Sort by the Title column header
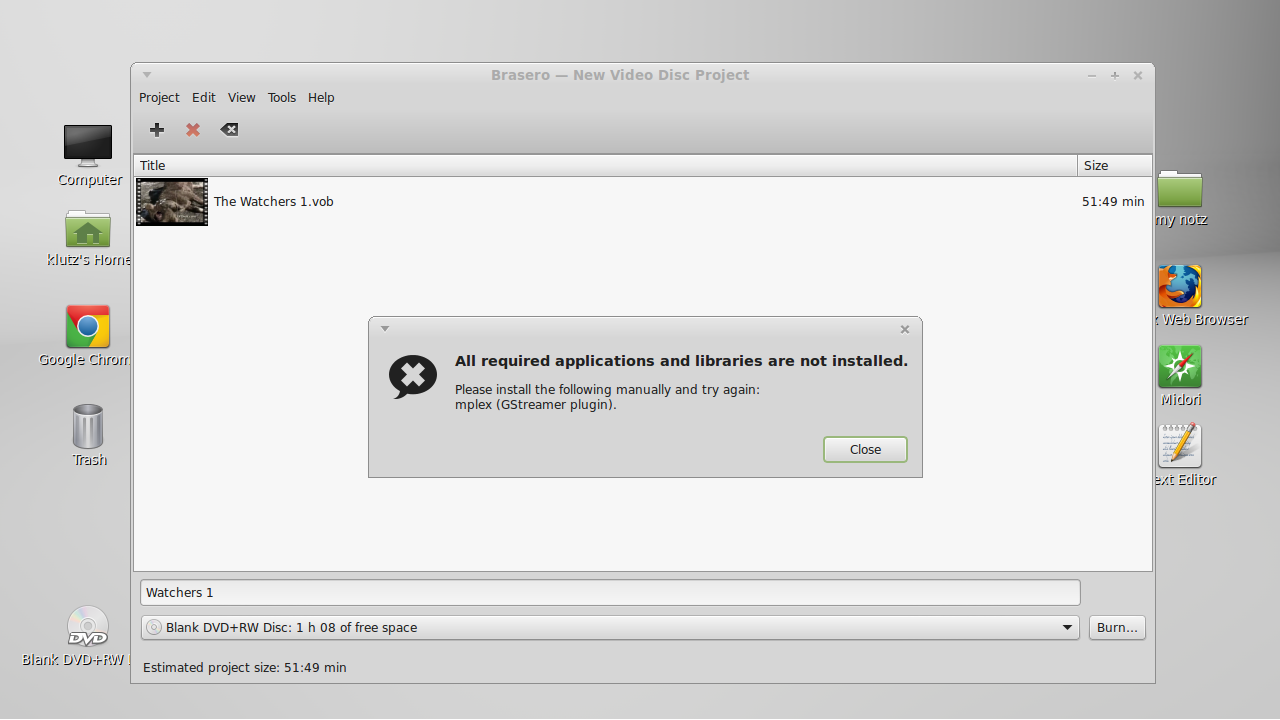1280x720 pixels. point(606,165)
